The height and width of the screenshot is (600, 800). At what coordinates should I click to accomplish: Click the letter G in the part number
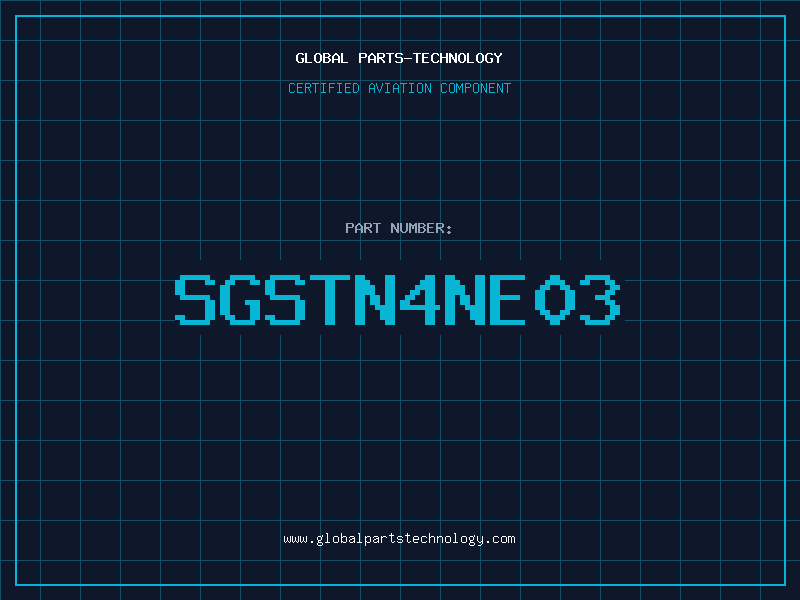tap(240, 299)
